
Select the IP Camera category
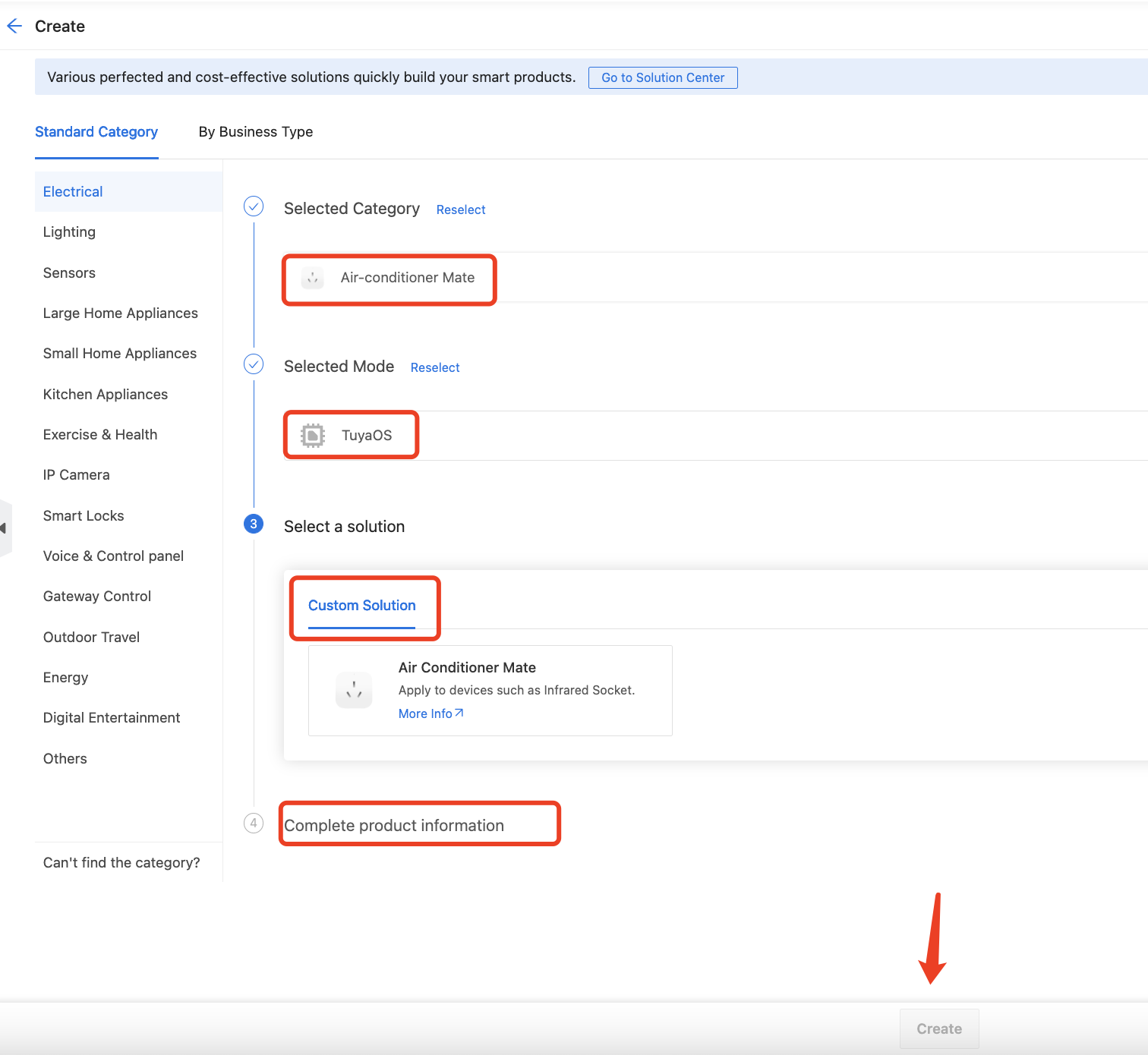(x=128, y=475)
